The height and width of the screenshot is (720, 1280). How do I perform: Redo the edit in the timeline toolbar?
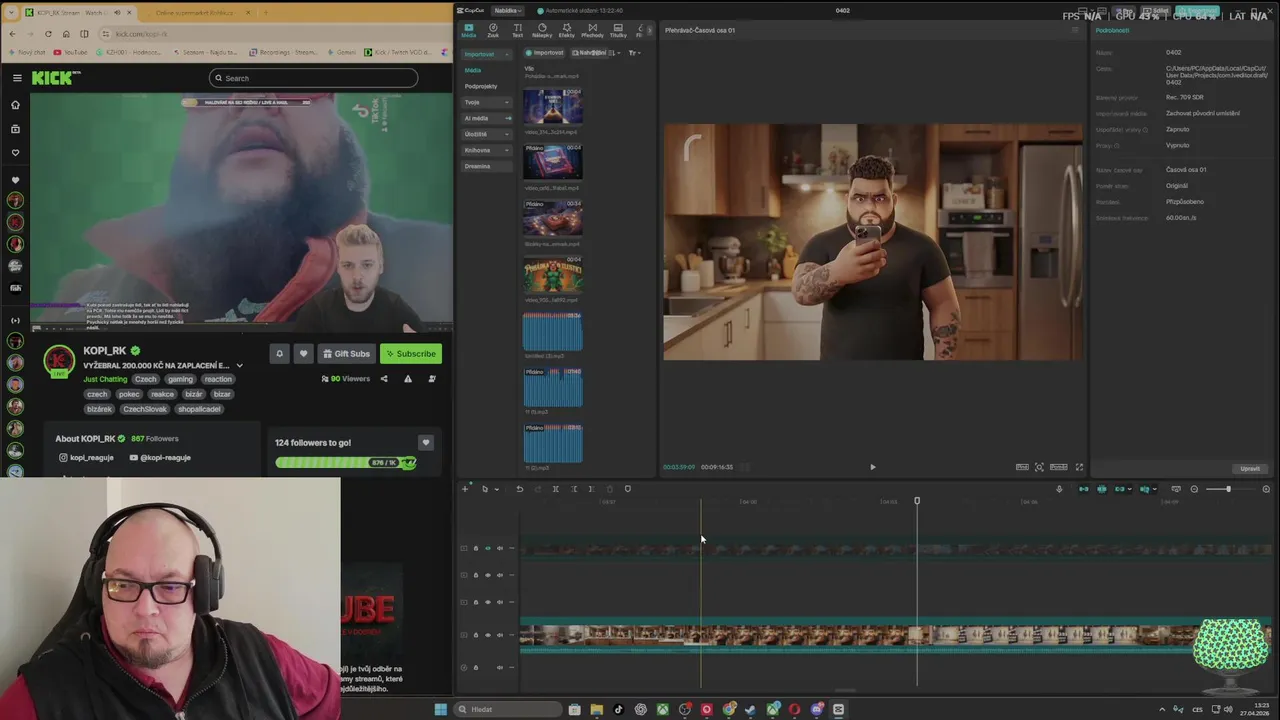(537, 489)
